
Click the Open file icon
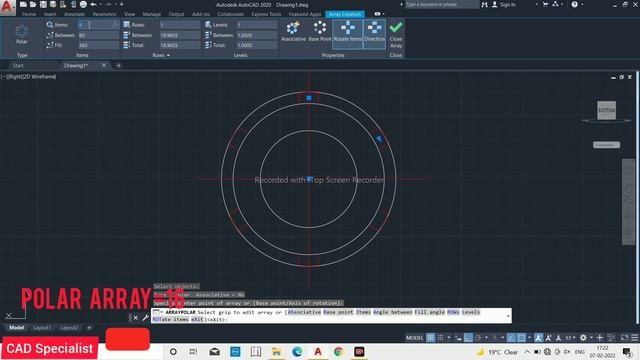(33, 4)
